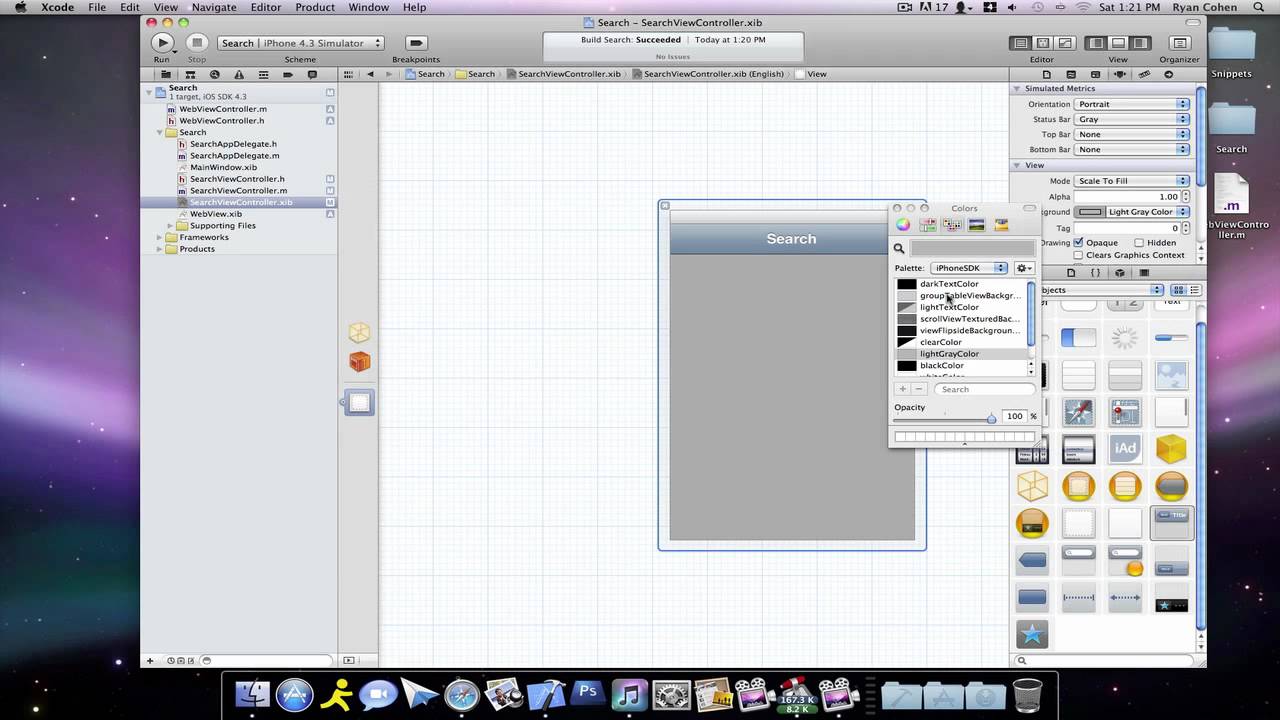Adjust the Opacity slider knob

991,417
